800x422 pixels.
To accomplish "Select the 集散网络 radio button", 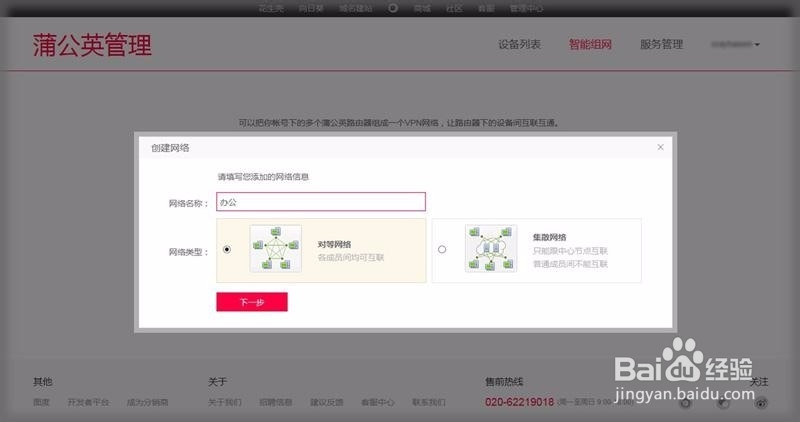I will coord(442,249).
